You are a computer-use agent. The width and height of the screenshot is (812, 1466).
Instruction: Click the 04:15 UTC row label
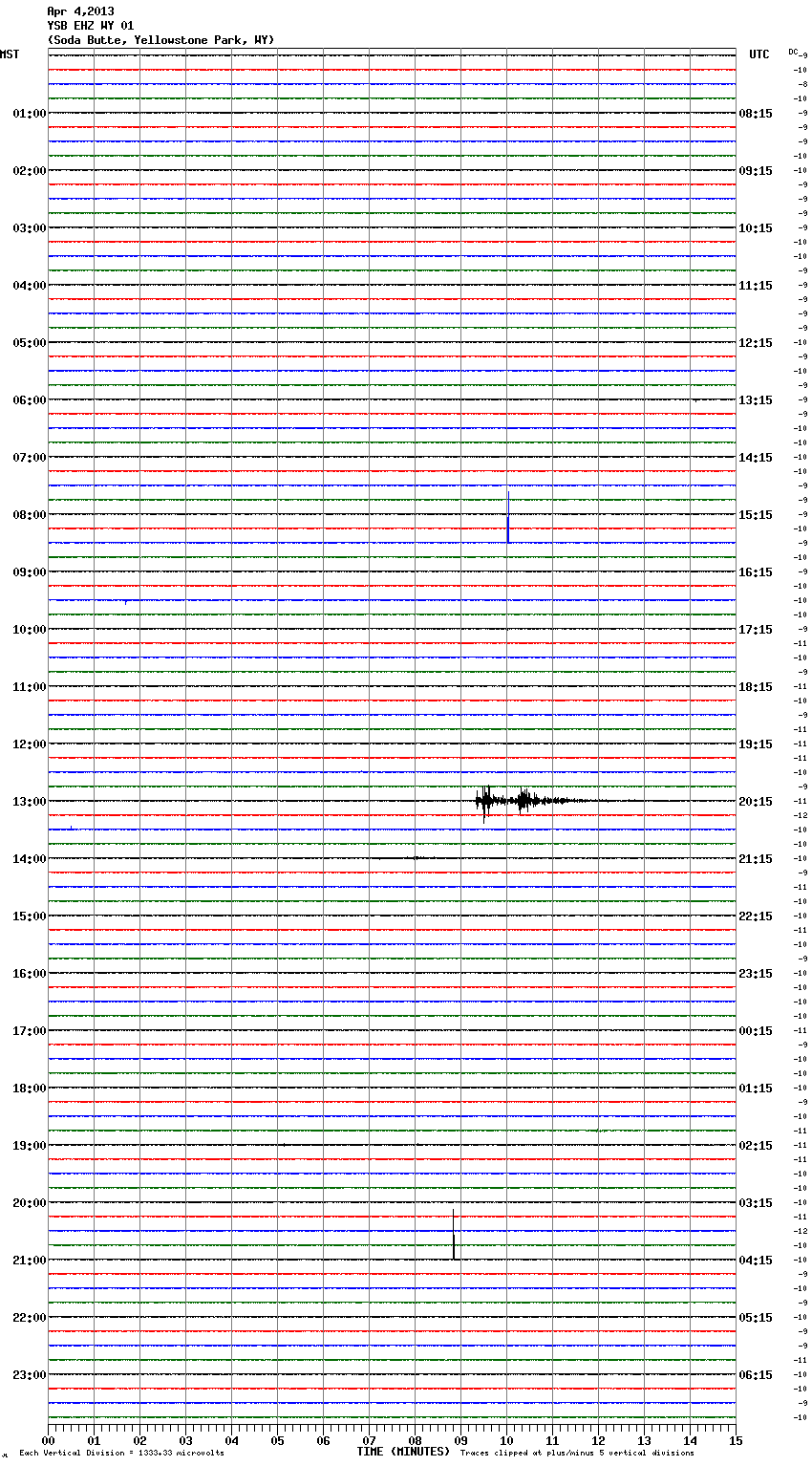coord(756,1261)
